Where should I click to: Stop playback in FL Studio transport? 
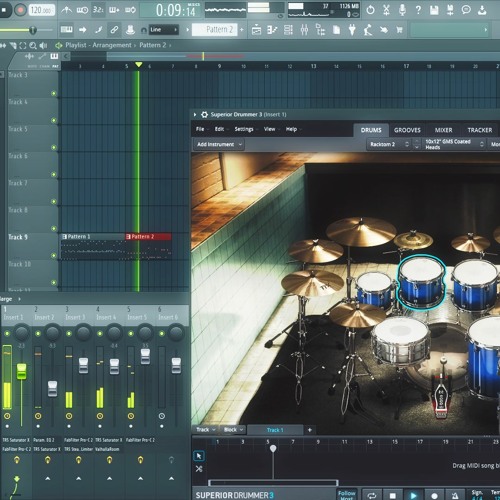(x=4, y=10)
